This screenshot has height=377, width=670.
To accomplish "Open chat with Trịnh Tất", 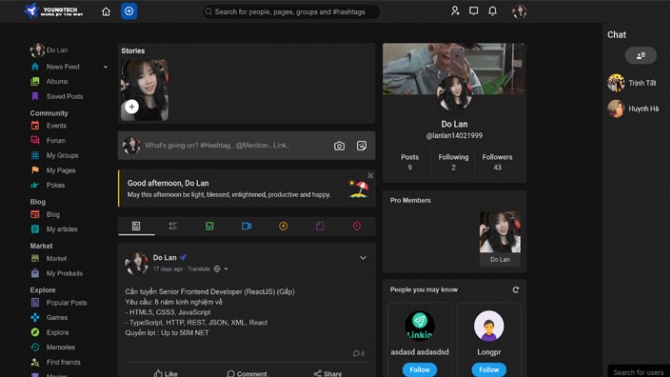I will 632,83.
